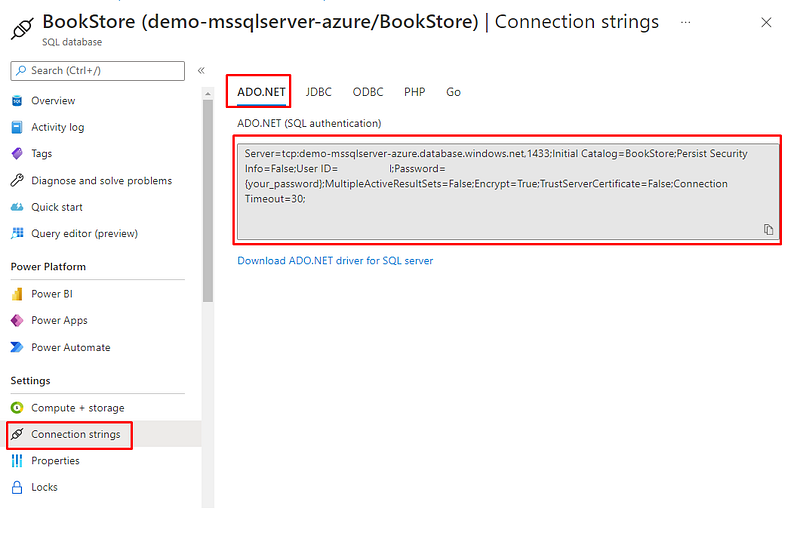Click the large plug icon beside BookStore title
Screen dimensions: 800x533
(x=22, y=29)
